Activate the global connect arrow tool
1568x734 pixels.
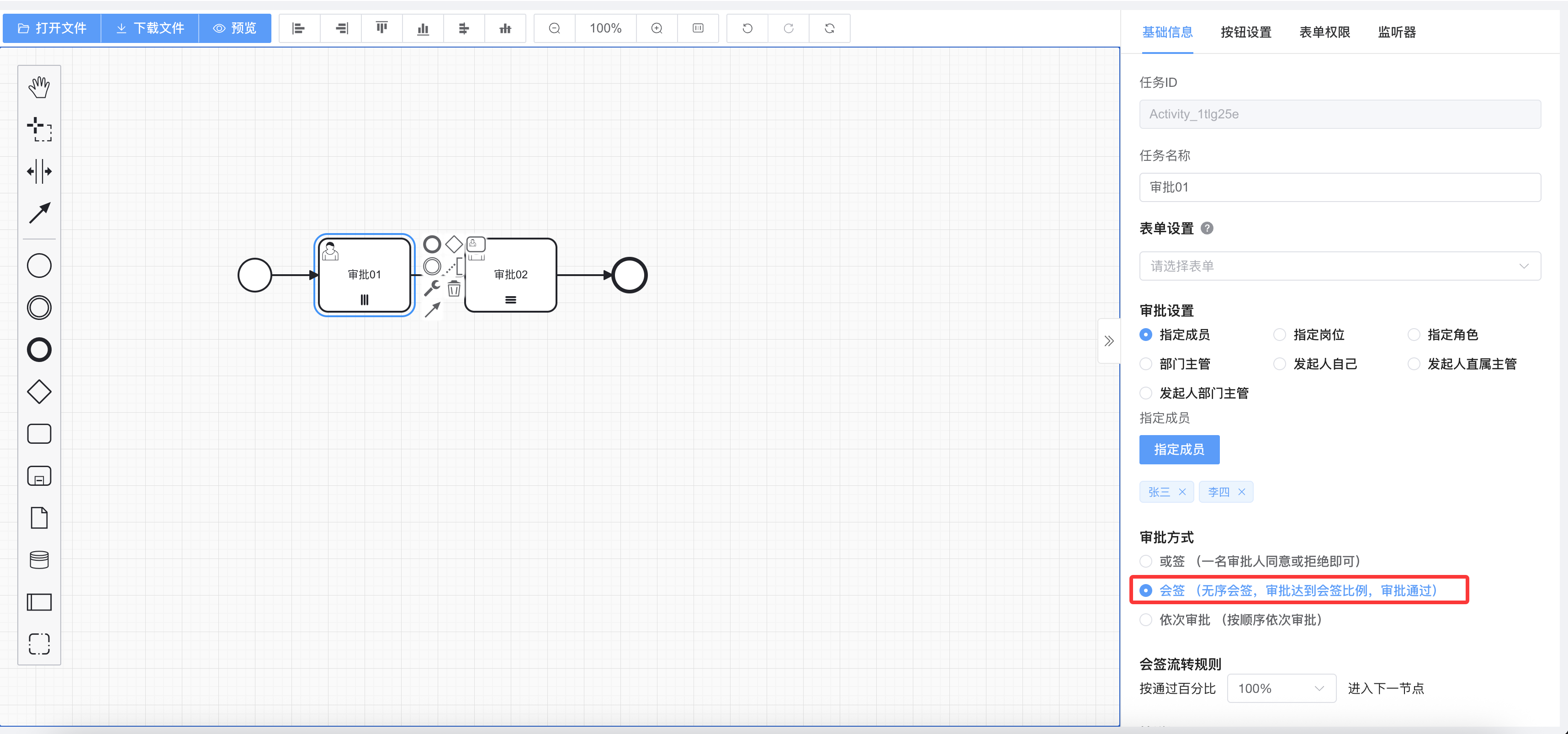coord(39,213)
